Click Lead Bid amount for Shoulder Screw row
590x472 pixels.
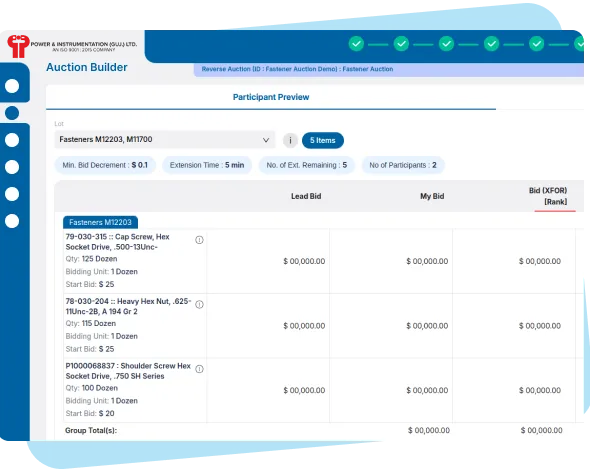click(x=304, y=390)
